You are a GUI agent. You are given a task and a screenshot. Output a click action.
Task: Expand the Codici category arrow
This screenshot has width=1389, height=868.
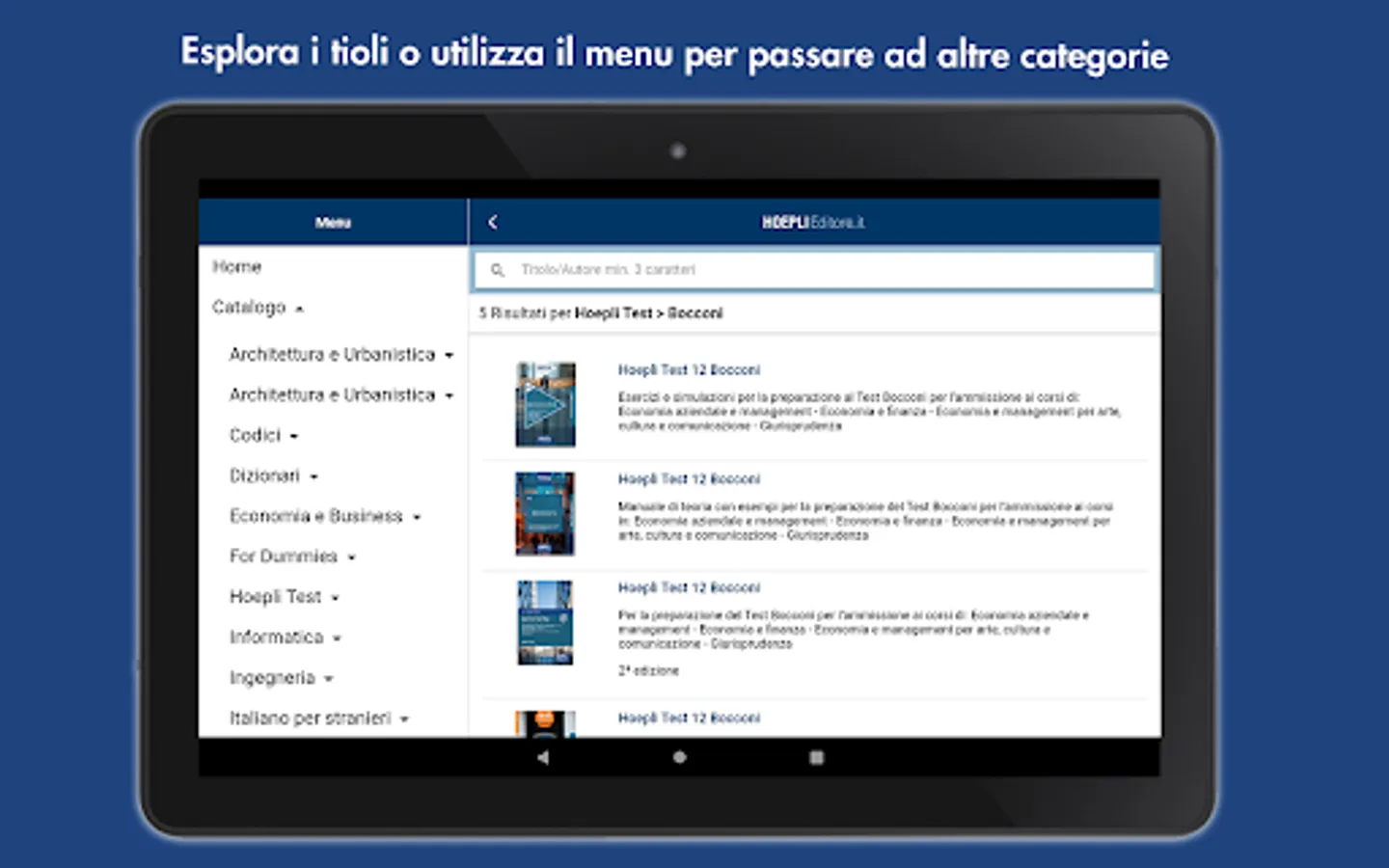coord(294,436)
